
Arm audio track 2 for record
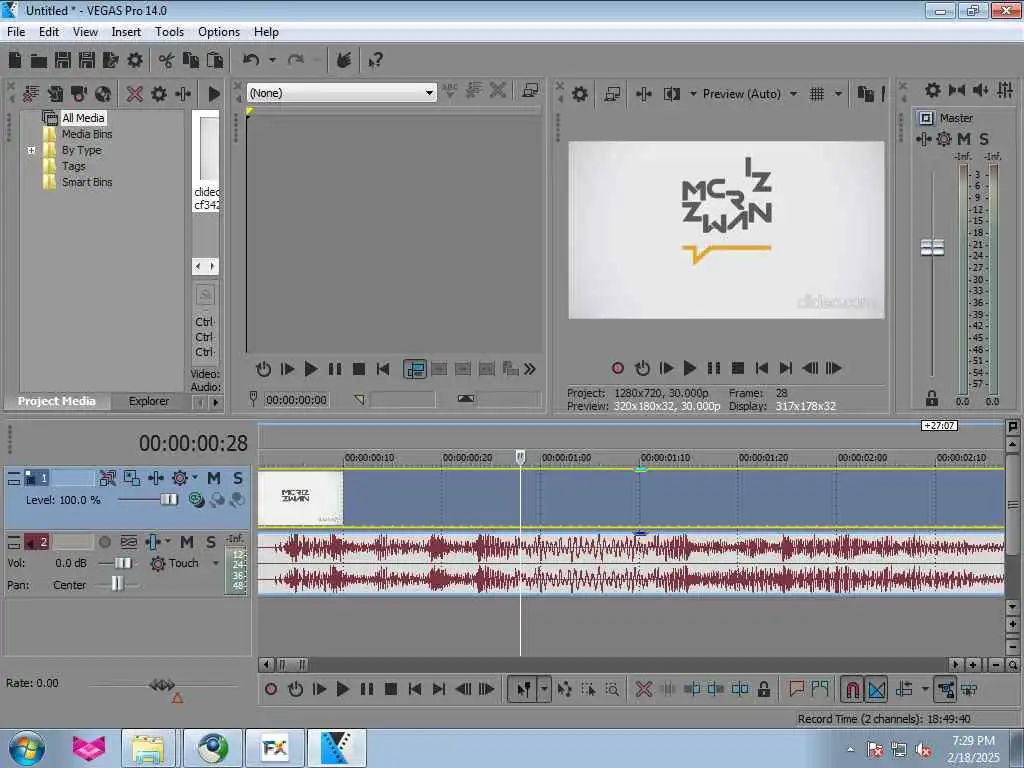104,542
